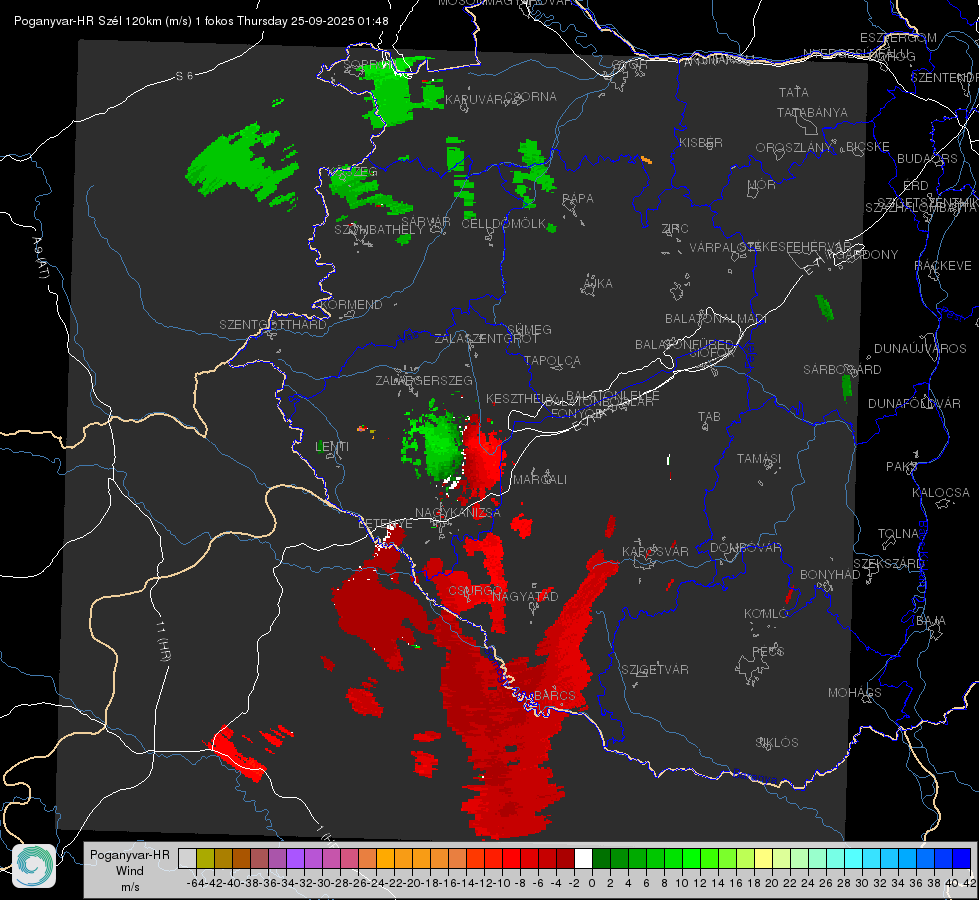Click the LENTI town label
The image size is (979, 900).
[332, 447]
